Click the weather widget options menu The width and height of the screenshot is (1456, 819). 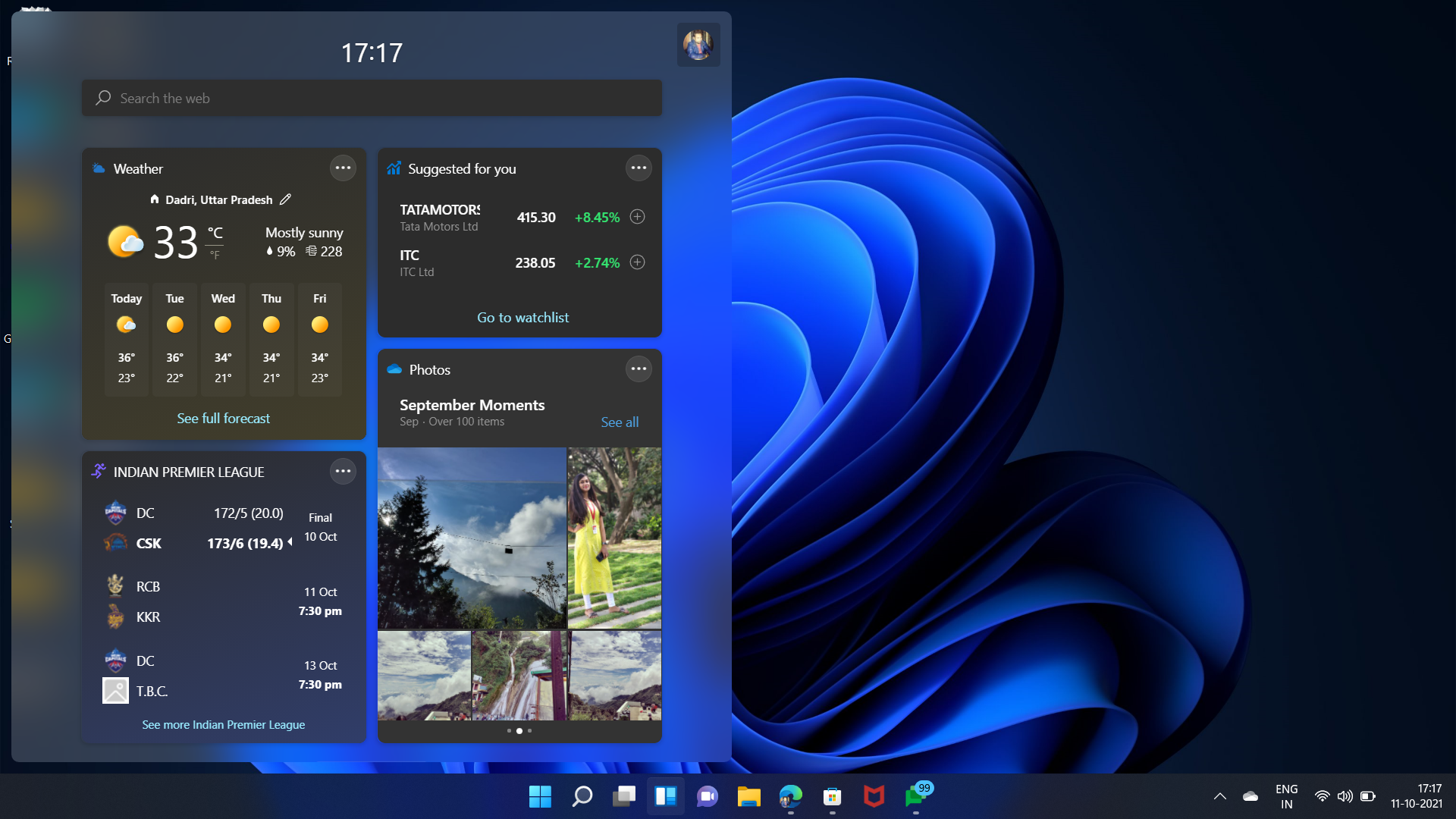point(343,168)
